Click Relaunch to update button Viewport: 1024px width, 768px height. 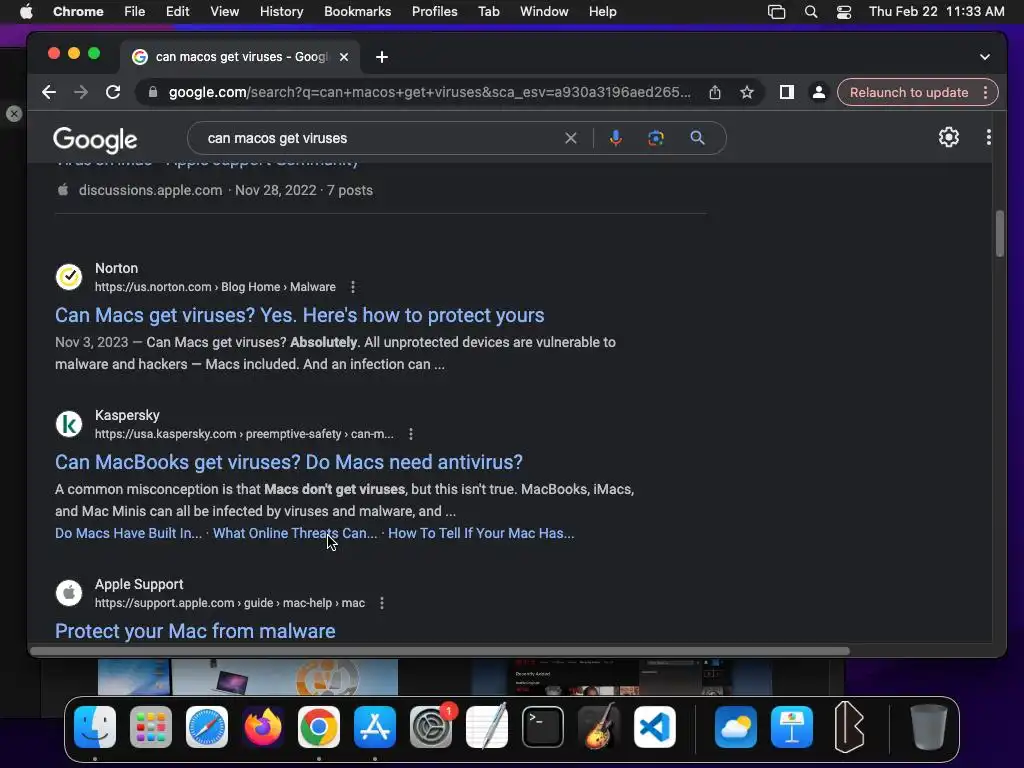[x=908, y=92]
